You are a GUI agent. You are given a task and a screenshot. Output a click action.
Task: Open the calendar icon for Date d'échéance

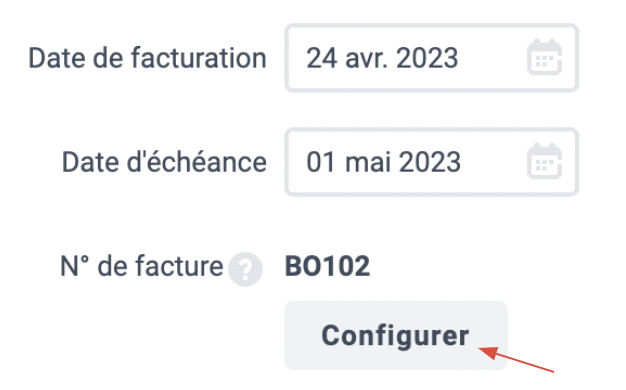click(x=545, y=161)
